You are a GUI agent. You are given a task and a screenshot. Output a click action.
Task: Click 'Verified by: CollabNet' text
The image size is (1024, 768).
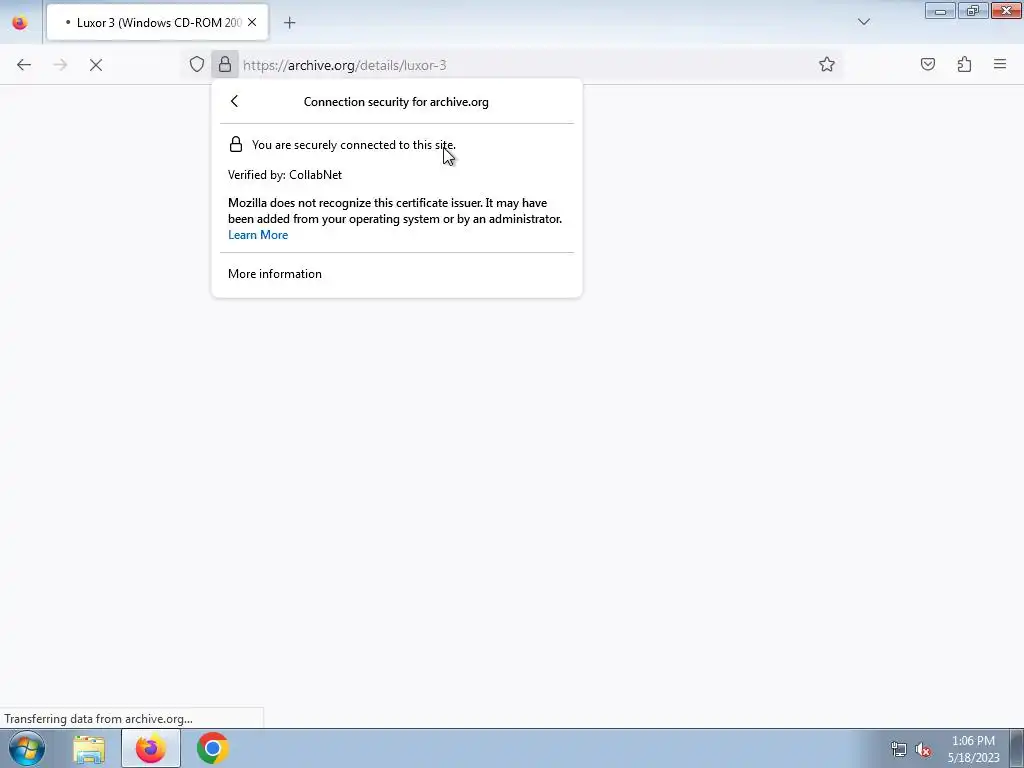[x=285, y=175]
